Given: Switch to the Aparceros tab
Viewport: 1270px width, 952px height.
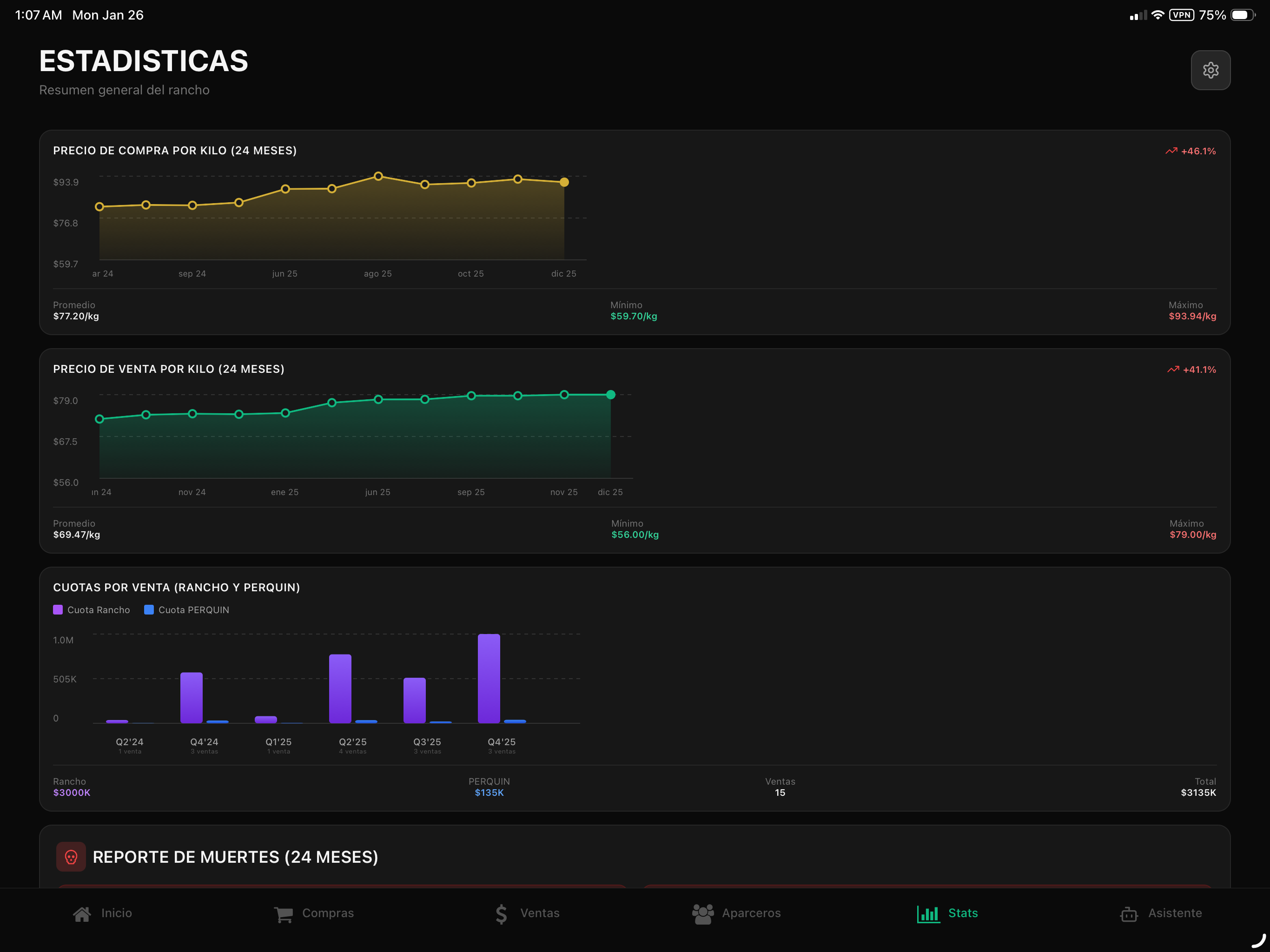Looking at the screenshot, I should [x=737, y=913].
